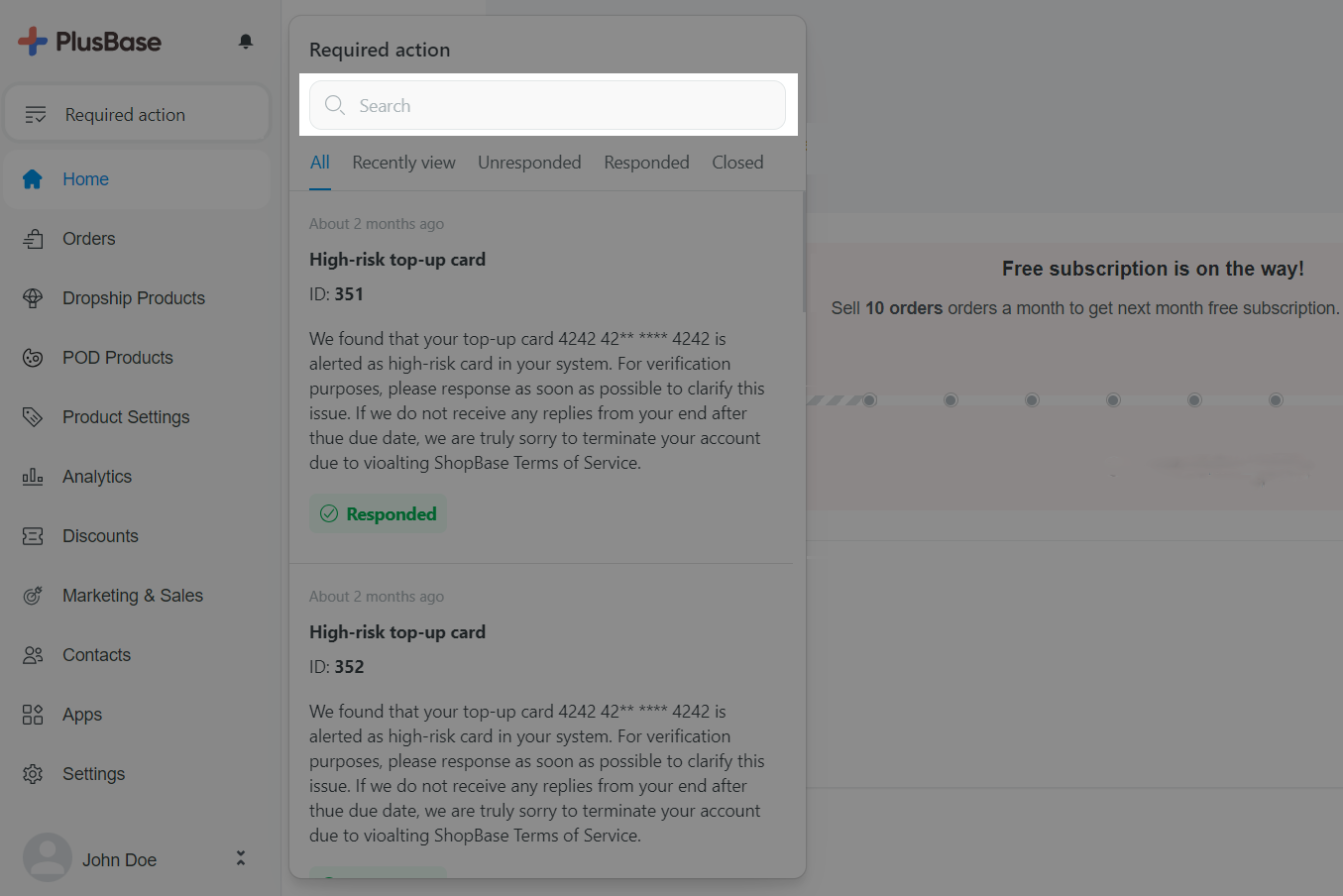Click the Dropship Products icon
Viewport: 1343px width, 896px height.
coord(33,298)
